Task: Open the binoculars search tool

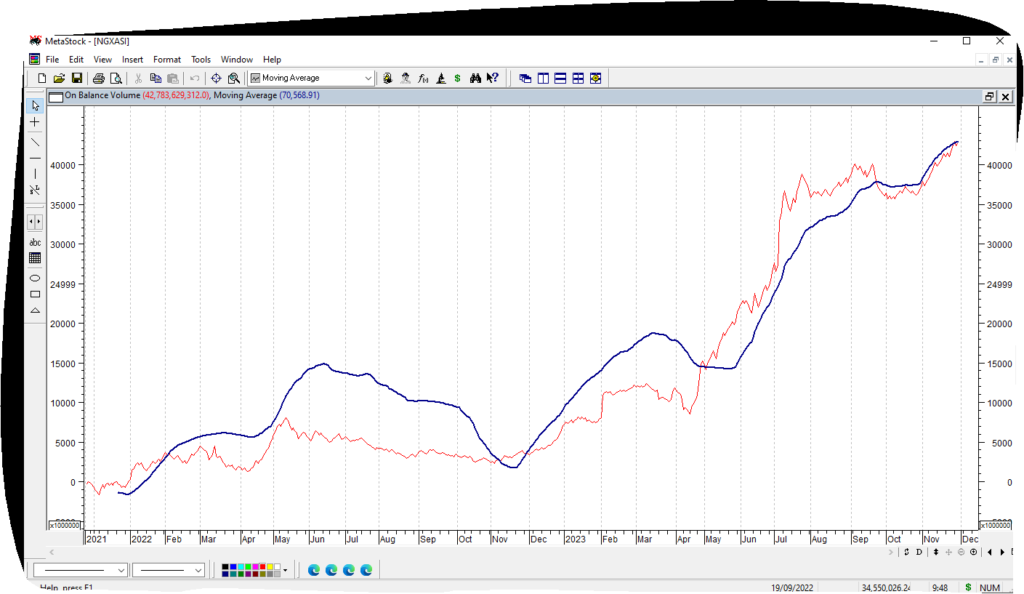Action: [475, 78]
